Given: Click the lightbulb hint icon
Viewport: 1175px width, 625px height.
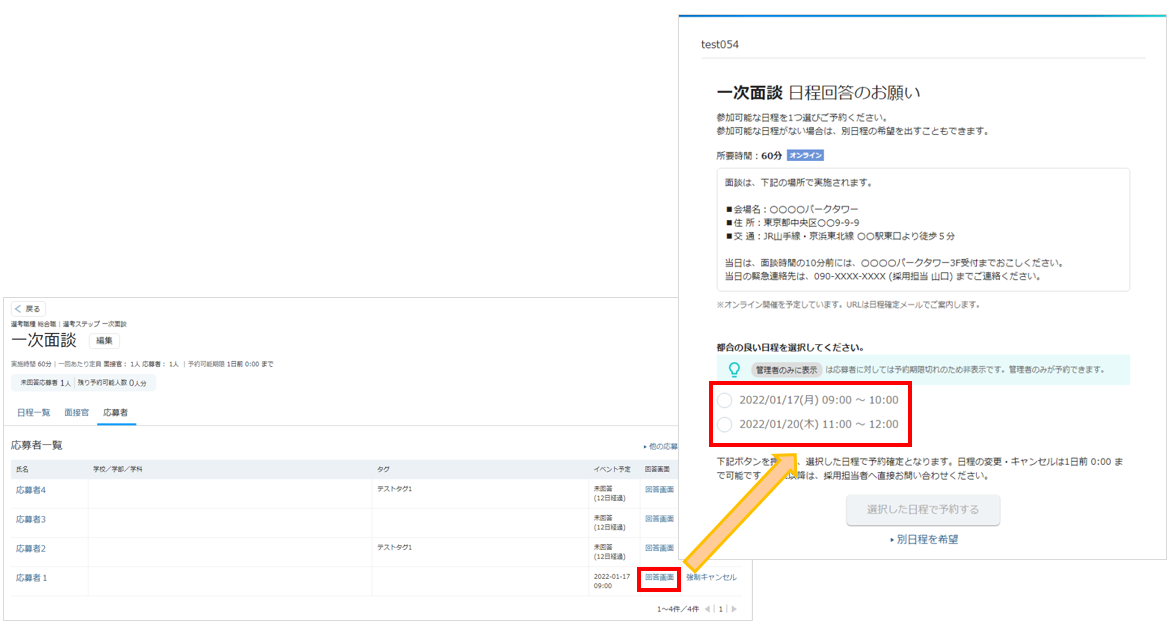Looking at the screenshot, I should (x=734, y=369).
